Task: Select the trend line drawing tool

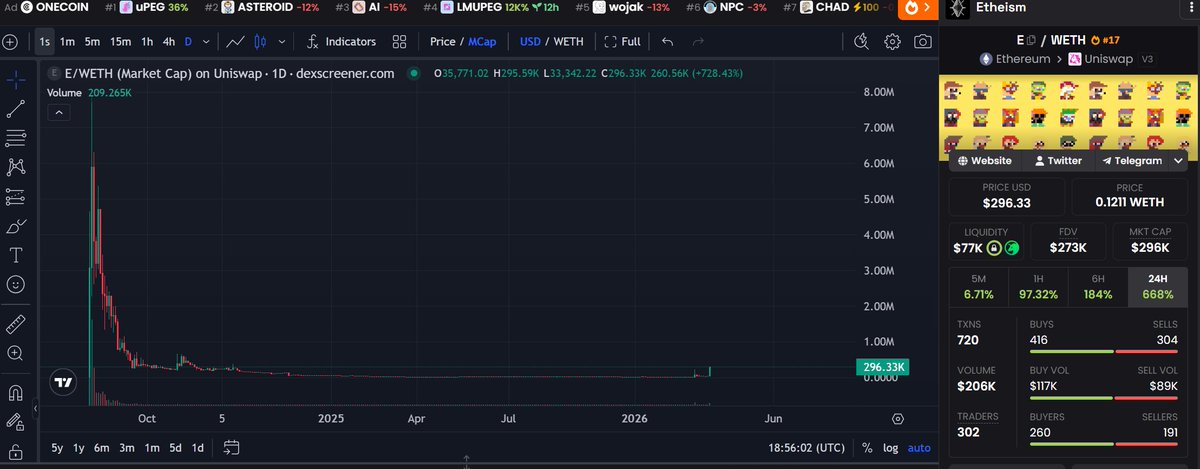Action: 15,108
